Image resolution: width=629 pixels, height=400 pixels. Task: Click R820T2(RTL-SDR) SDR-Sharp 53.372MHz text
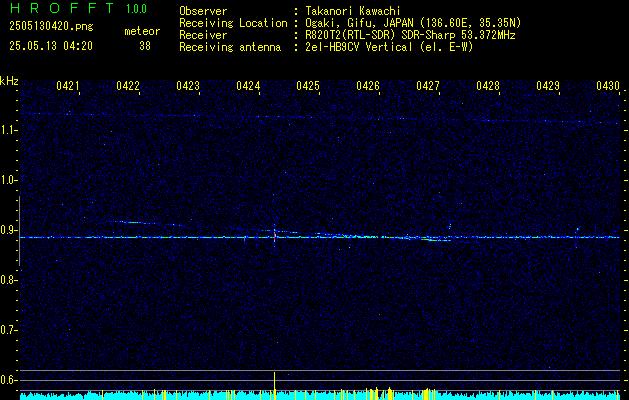click(410, 35)
